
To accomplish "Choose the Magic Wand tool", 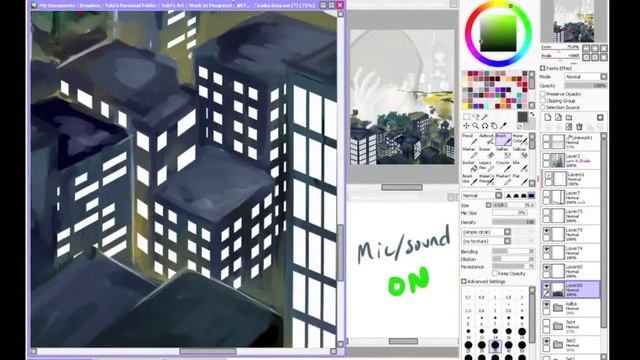I will click(484, 117).
